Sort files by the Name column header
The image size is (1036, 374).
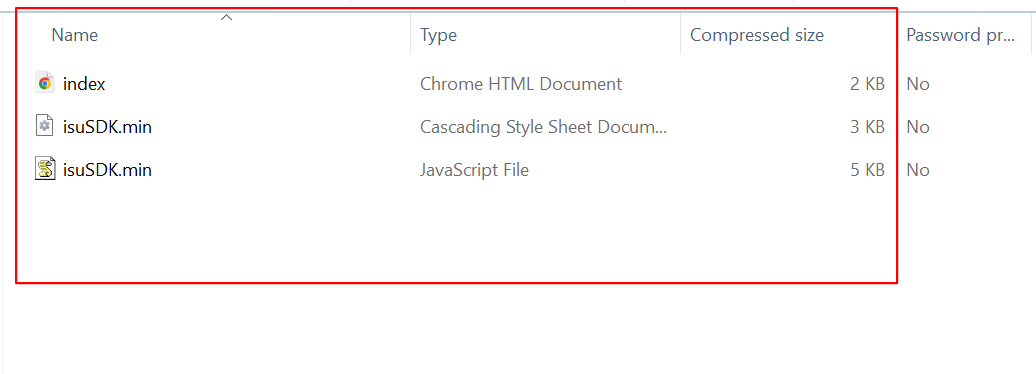click(75, 35)
